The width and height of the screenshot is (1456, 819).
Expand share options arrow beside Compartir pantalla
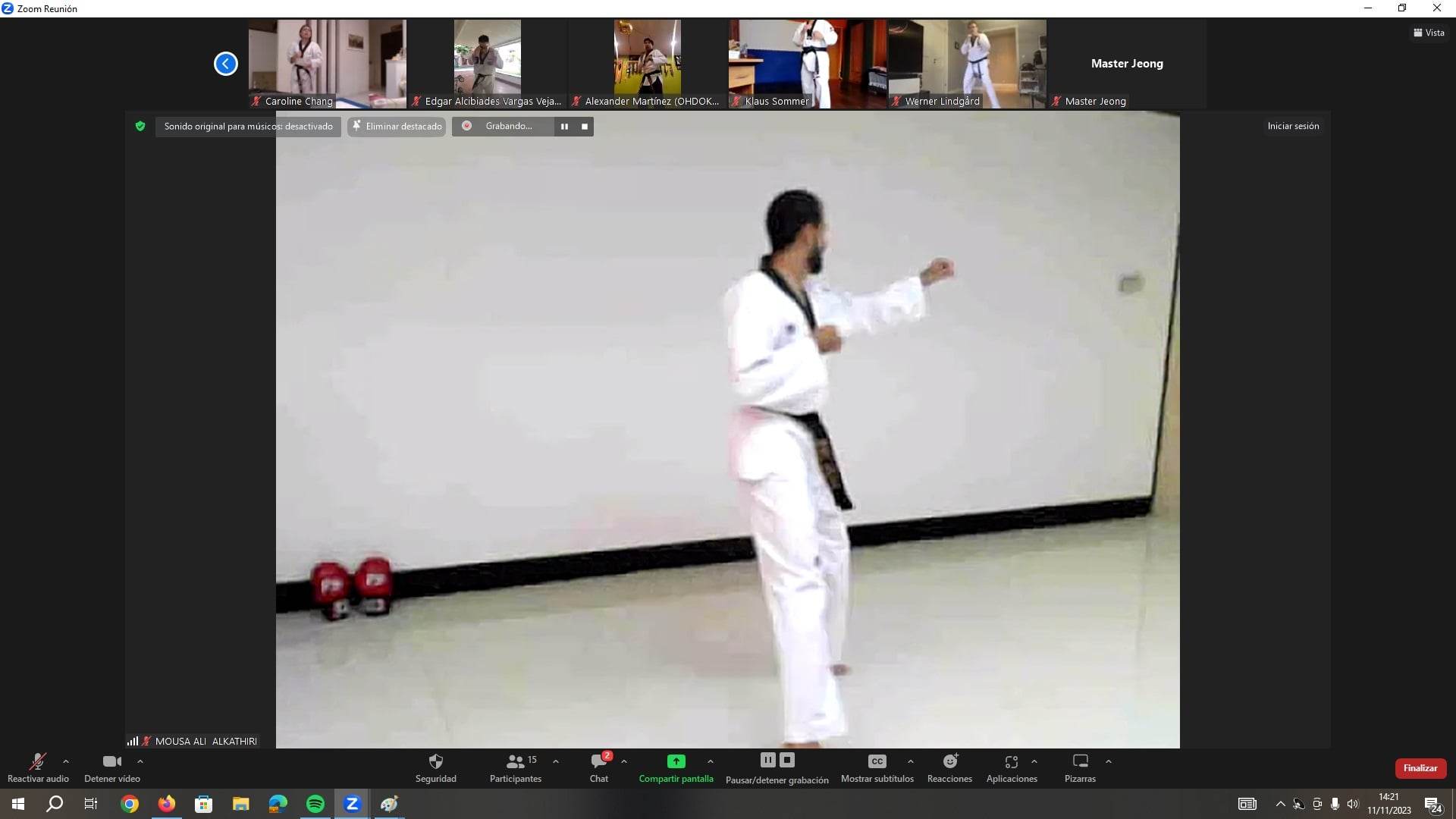(x=711, y=761)
